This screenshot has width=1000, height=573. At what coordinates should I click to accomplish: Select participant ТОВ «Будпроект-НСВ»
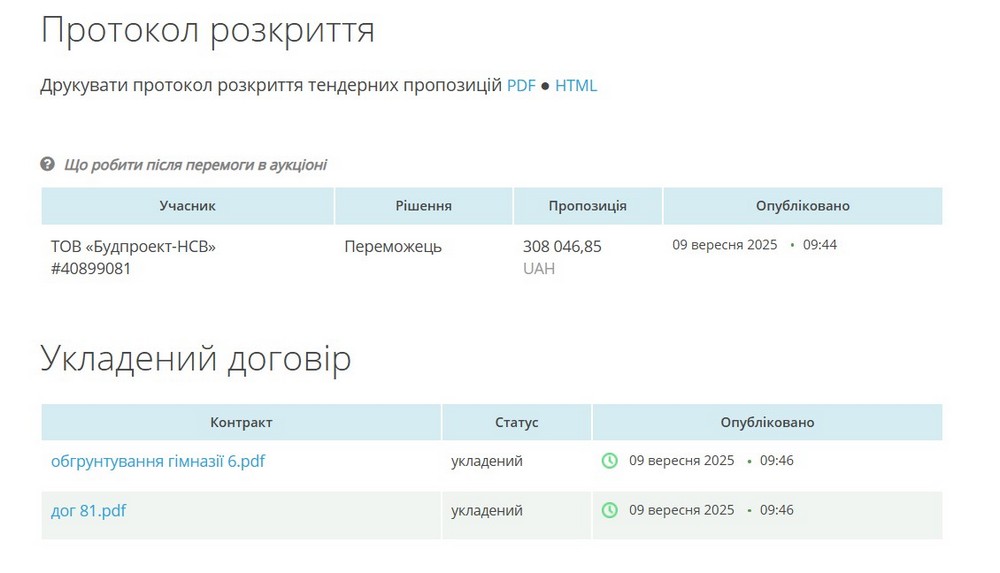click(133, 246)
